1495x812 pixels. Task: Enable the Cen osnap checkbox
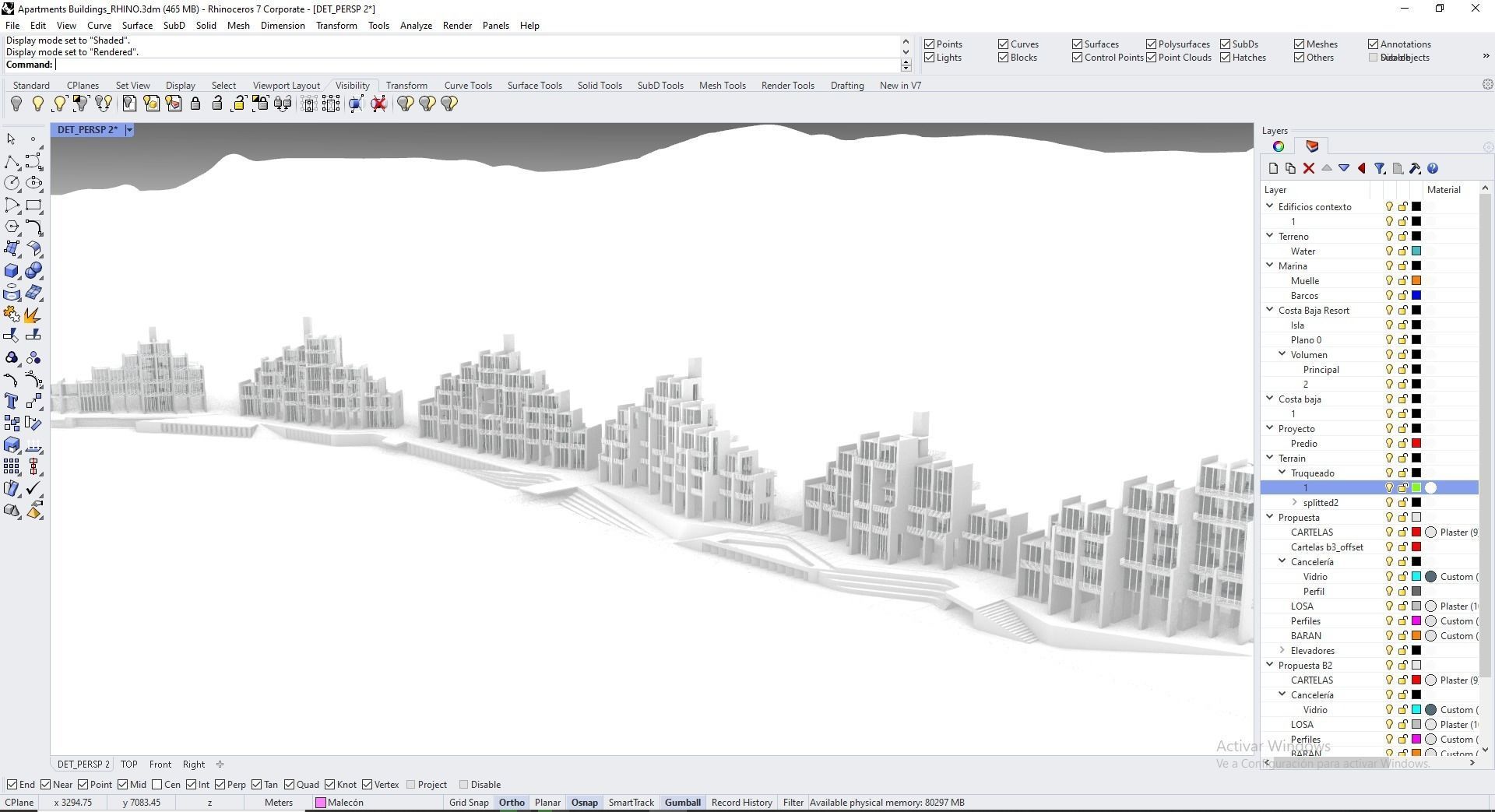(x=157, y=785)
